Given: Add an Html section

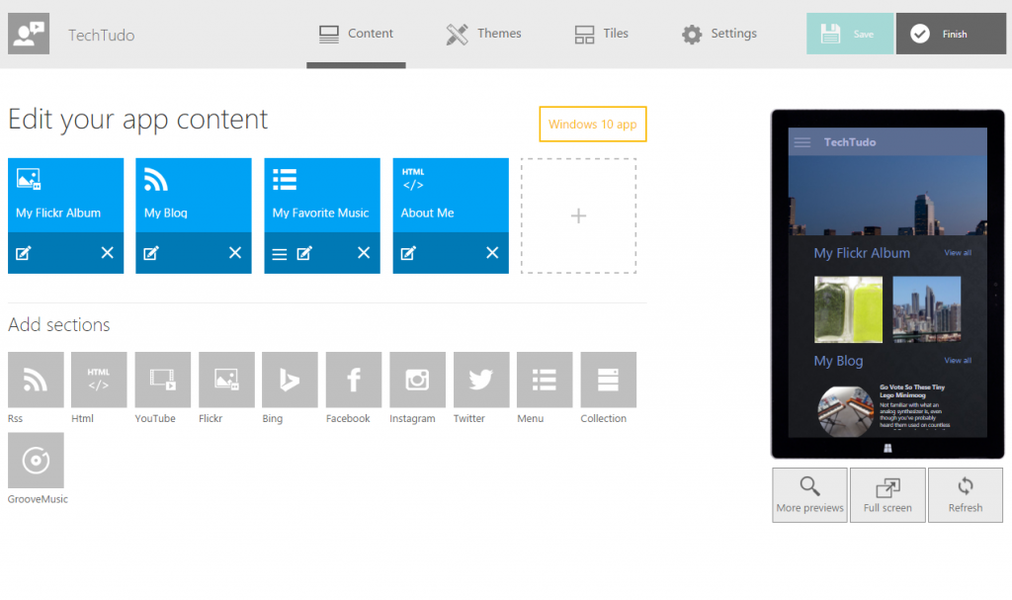Looking at the screenshot, I should (99, 379).
